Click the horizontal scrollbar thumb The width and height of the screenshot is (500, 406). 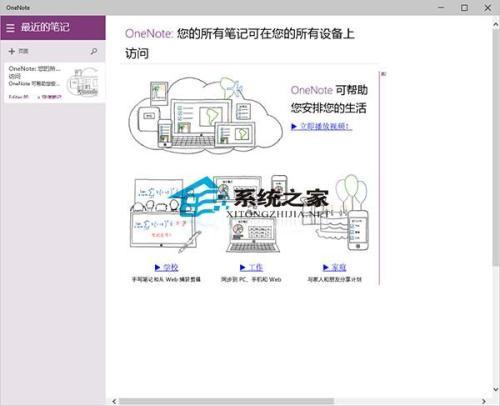tap(227, 401)
